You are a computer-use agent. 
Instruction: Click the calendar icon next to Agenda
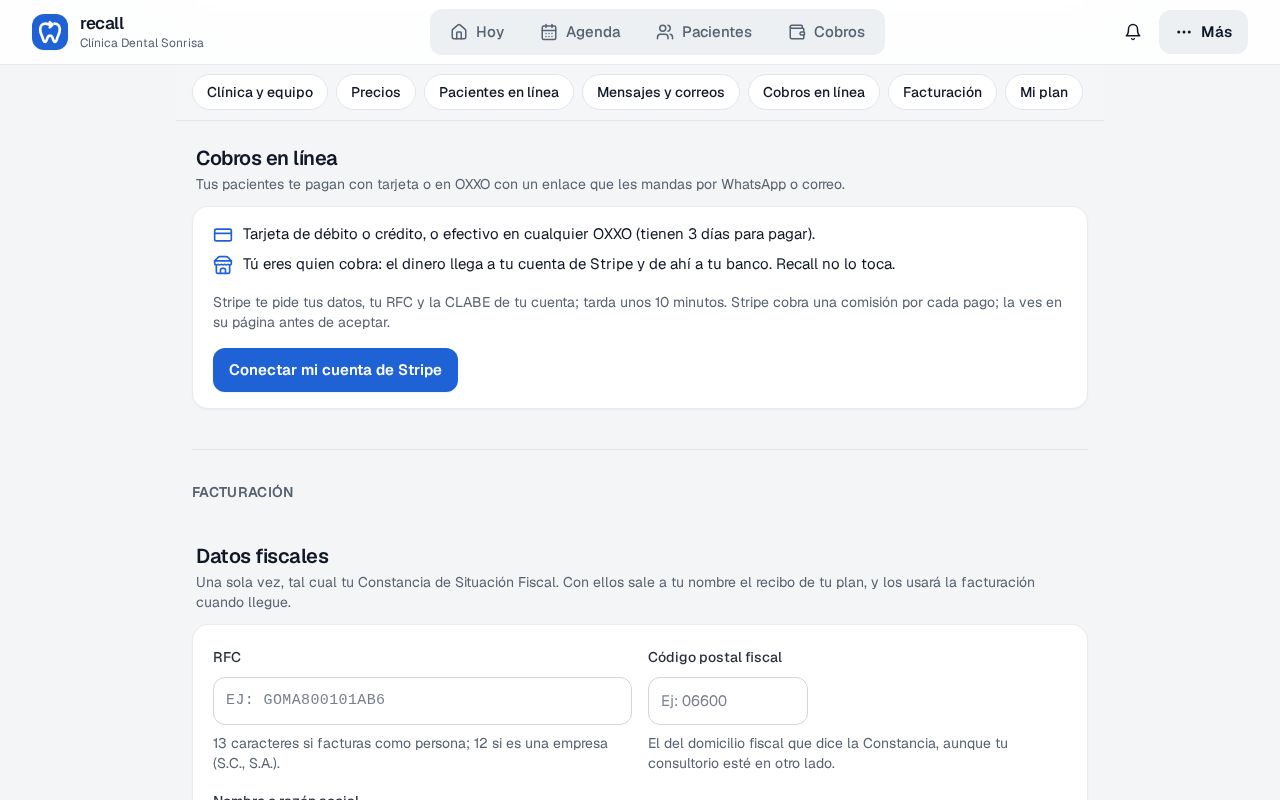[549, 32]
